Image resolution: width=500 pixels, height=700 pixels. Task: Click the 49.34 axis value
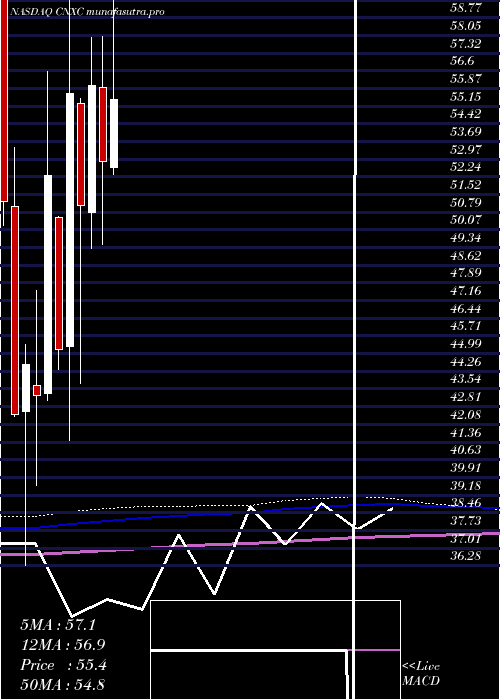(466, 238)
